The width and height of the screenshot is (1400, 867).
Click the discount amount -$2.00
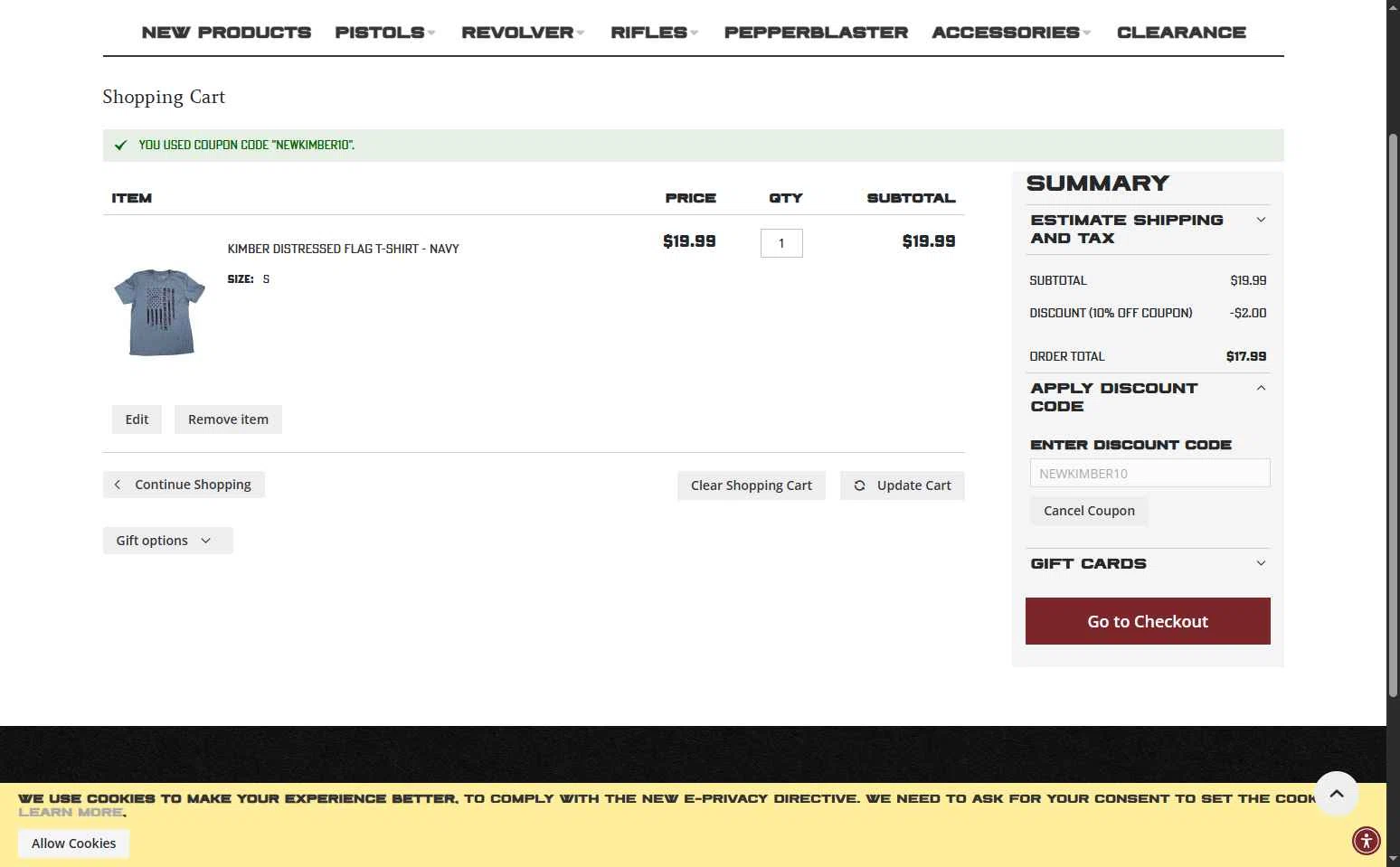(1247, 313)
